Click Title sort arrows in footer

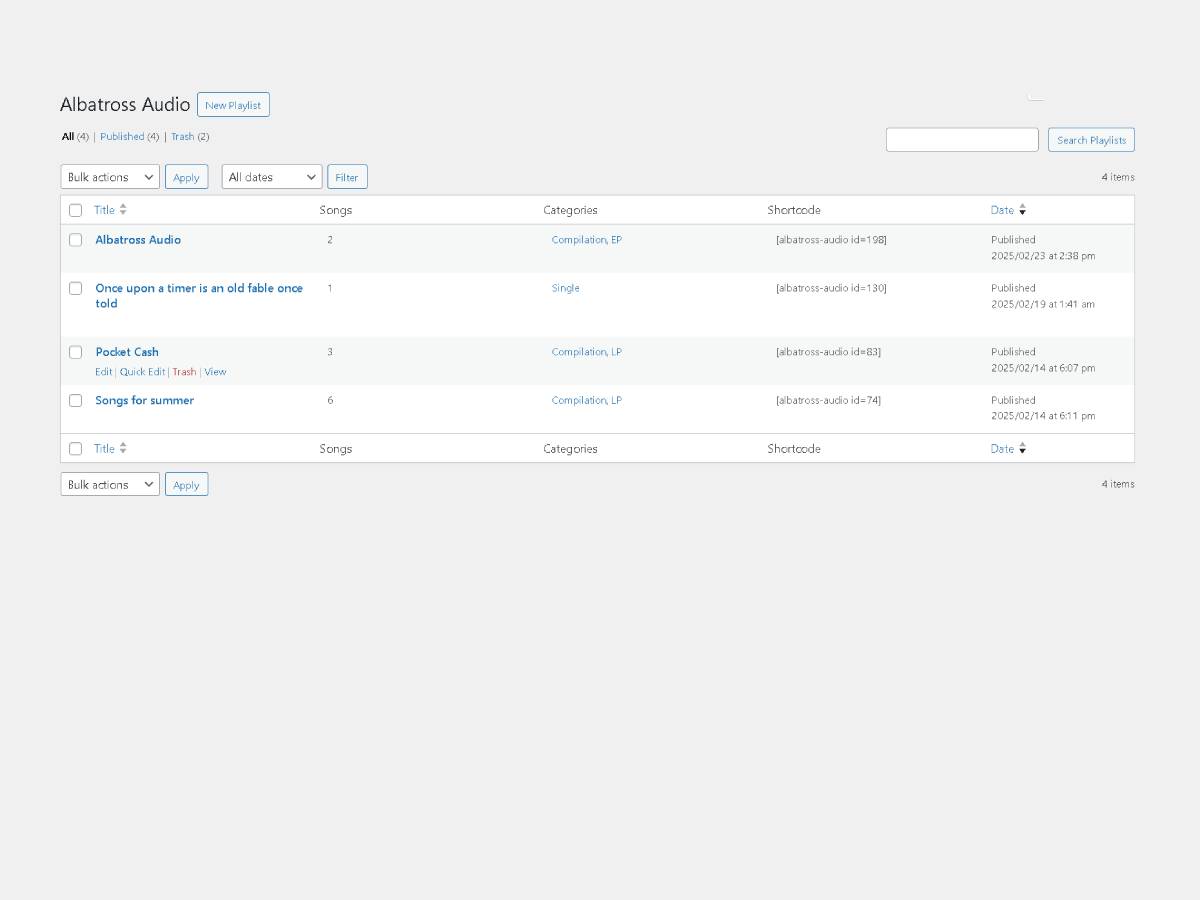[x=123, y=449]
